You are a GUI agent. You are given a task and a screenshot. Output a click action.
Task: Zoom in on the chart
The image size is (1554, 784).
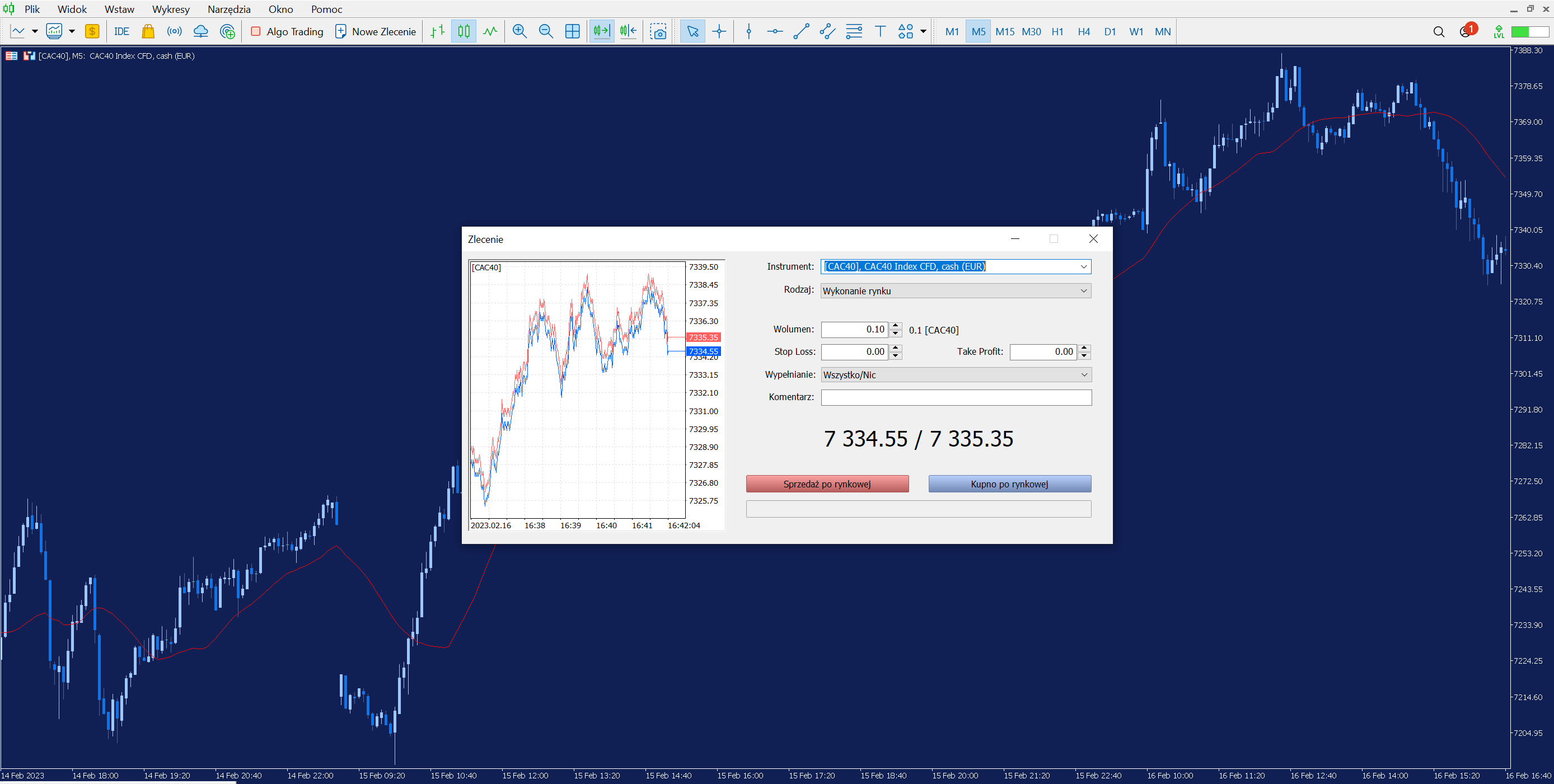point(519,31)
